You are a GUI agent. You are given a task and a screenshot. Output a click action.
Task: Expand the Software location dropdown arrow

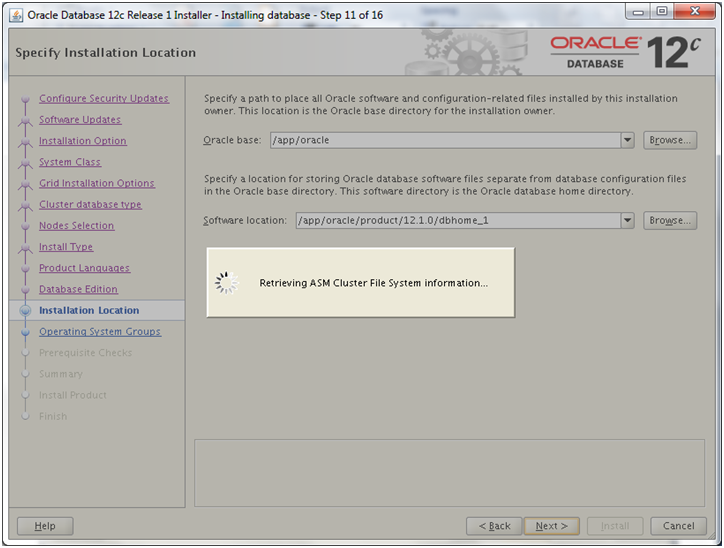627,221
